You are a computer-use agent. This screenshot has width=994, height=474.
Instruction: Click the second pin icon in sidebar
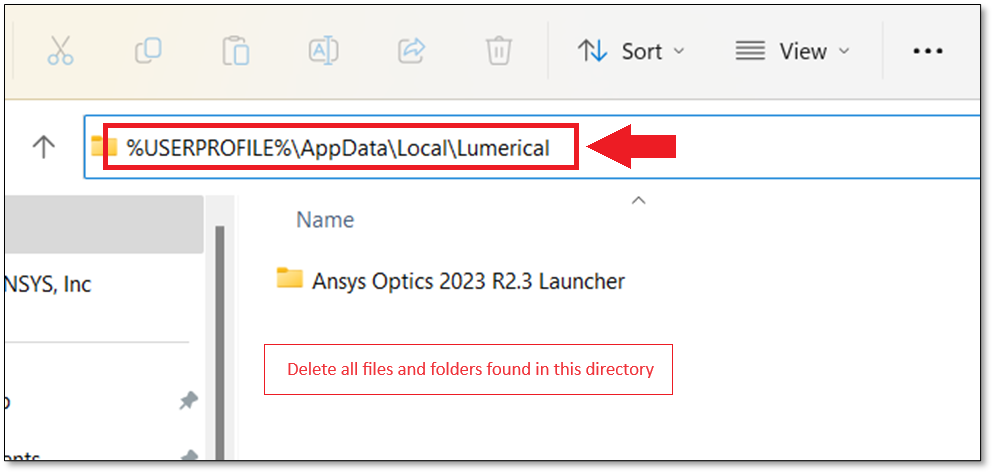tap(188, 454)
